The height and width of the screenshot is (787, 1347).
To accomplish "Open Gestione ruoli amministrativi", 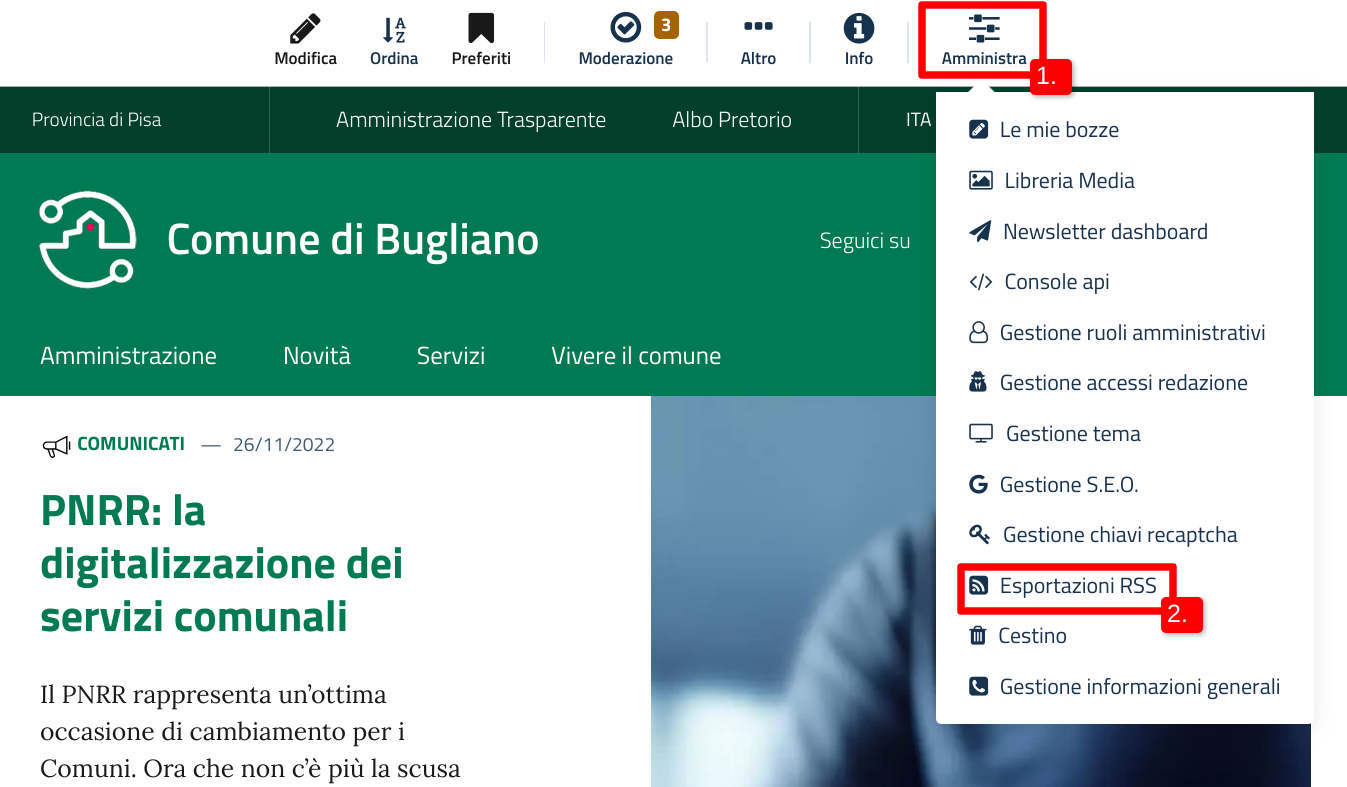I will pyautogui.click(x=1132, y=333).
